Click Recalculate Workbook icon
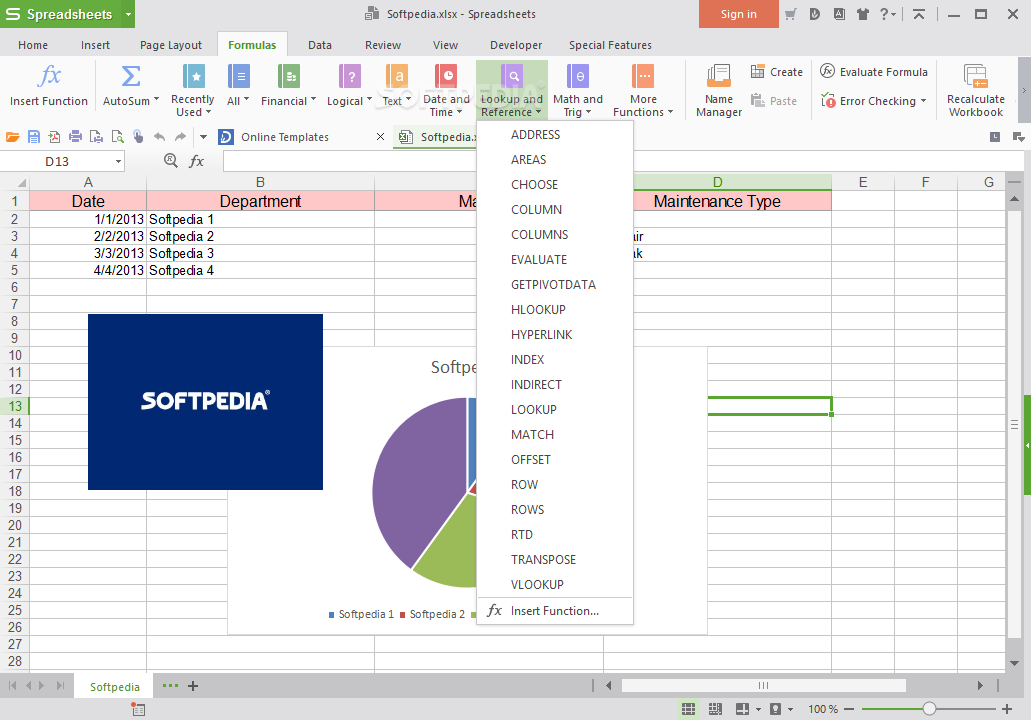This screenshot has width=1031, height=720. [x=976, y=76]
